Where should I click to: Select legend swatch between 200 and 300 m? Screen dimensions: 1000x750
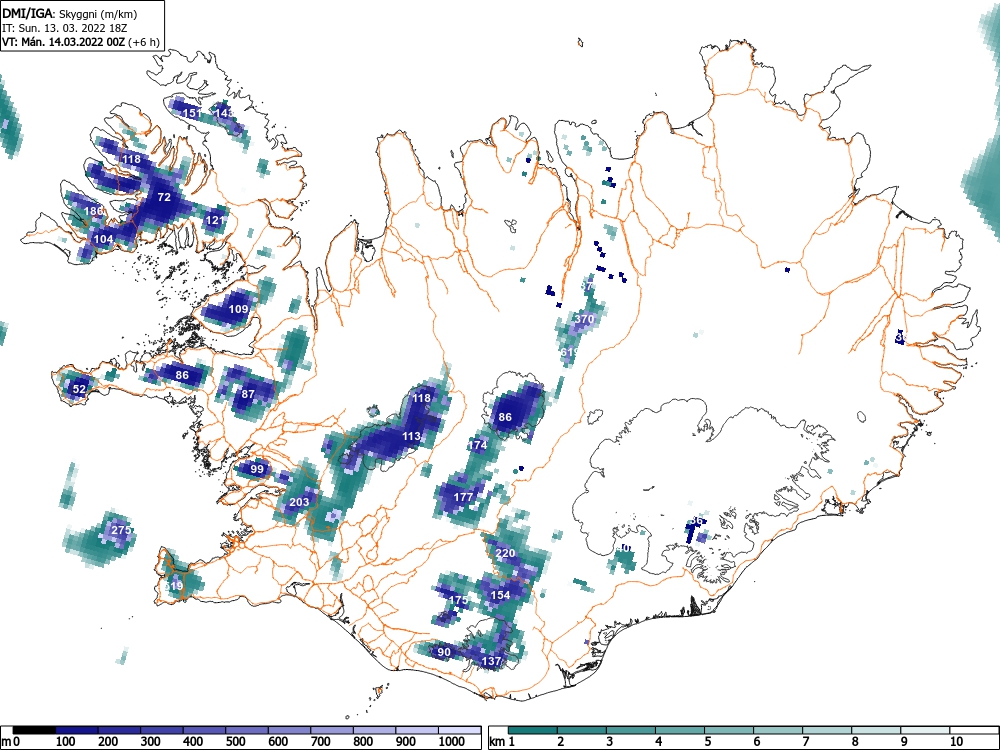pos(119,730)
